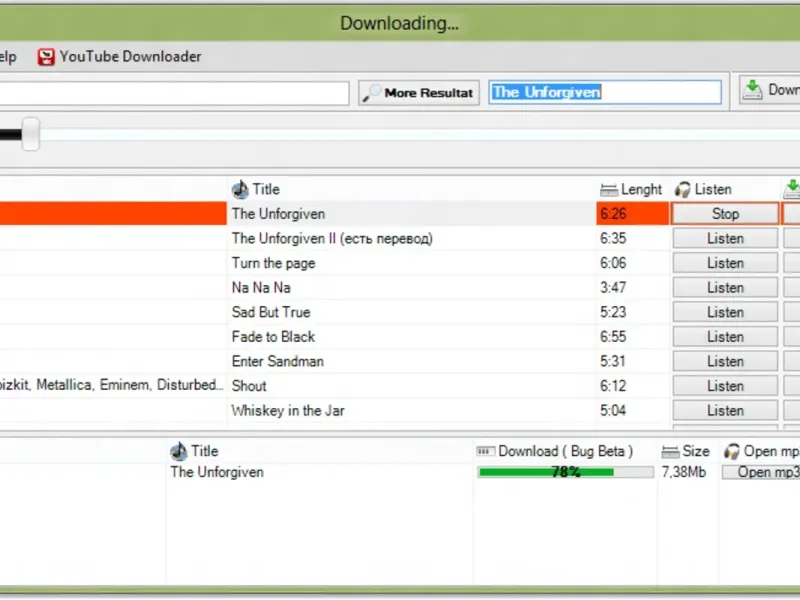This screenshot has height=600, width=800.
Task: Click the YouTube Downloader red icon
Action: [46, 57]
